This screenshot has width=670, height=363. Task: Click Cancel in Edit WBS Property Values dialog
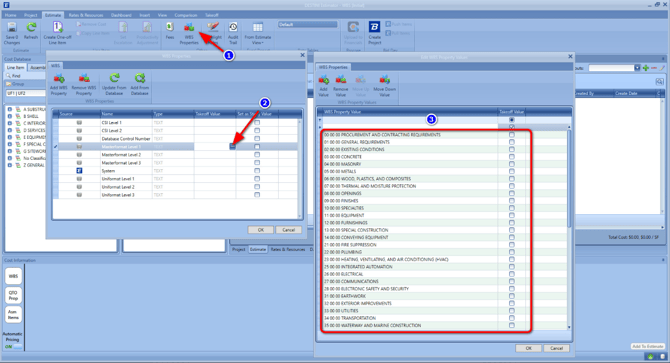[556, 348]
